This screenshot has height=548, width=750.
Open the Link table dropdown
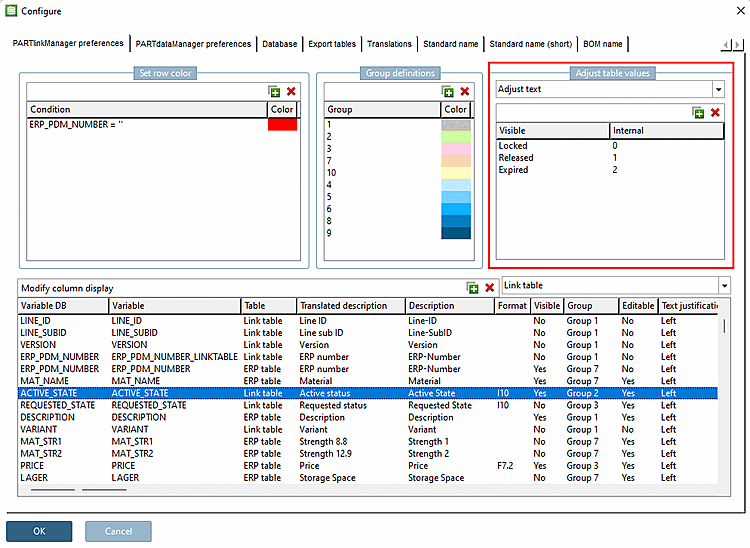724,286
